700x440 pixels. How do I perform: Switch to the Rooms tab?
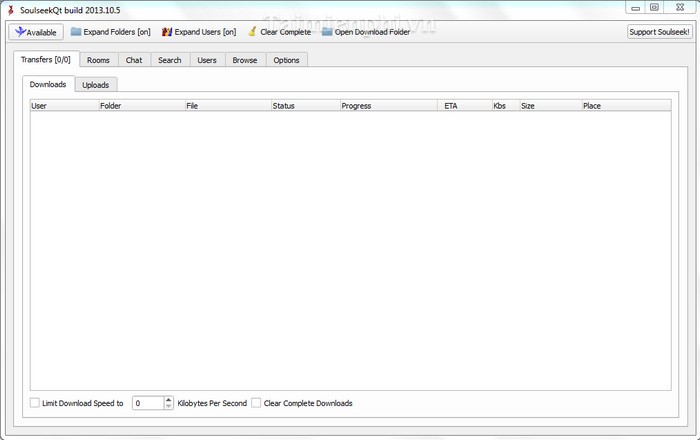click(98, 60)
